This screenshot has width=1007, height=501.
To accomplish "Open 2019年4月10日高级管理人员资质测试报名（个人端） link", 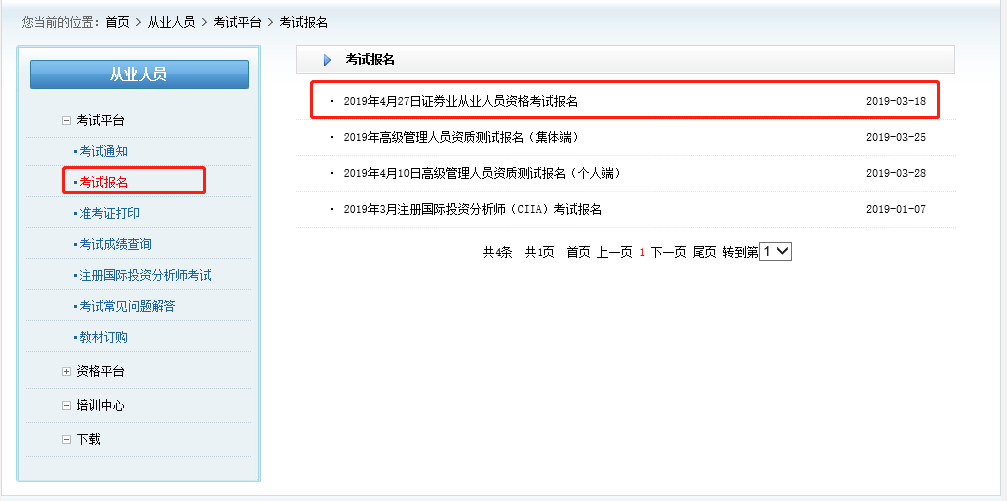I will tap(482, 173).
